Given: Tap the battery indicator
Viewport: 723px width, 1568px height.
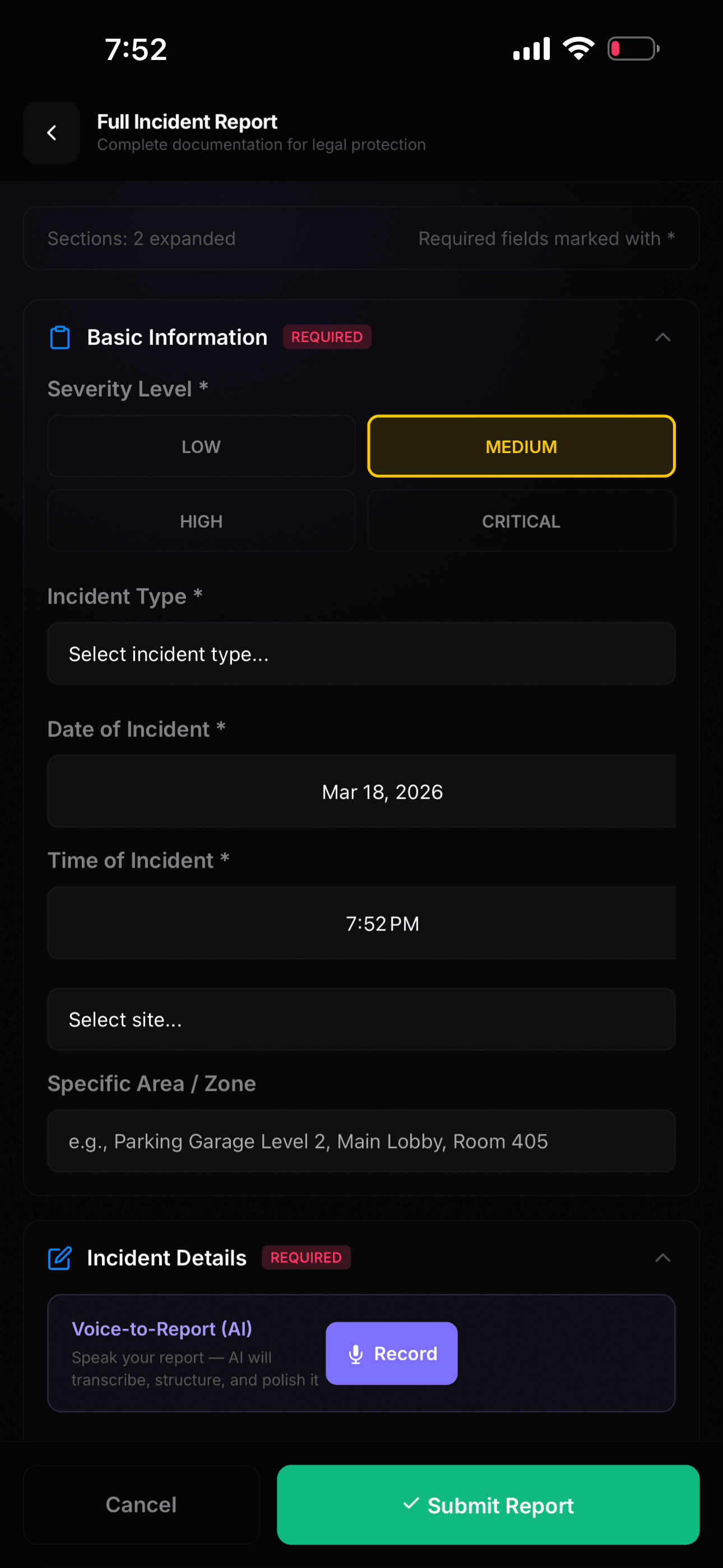Looking at the screenshot, I should point(633,48).
